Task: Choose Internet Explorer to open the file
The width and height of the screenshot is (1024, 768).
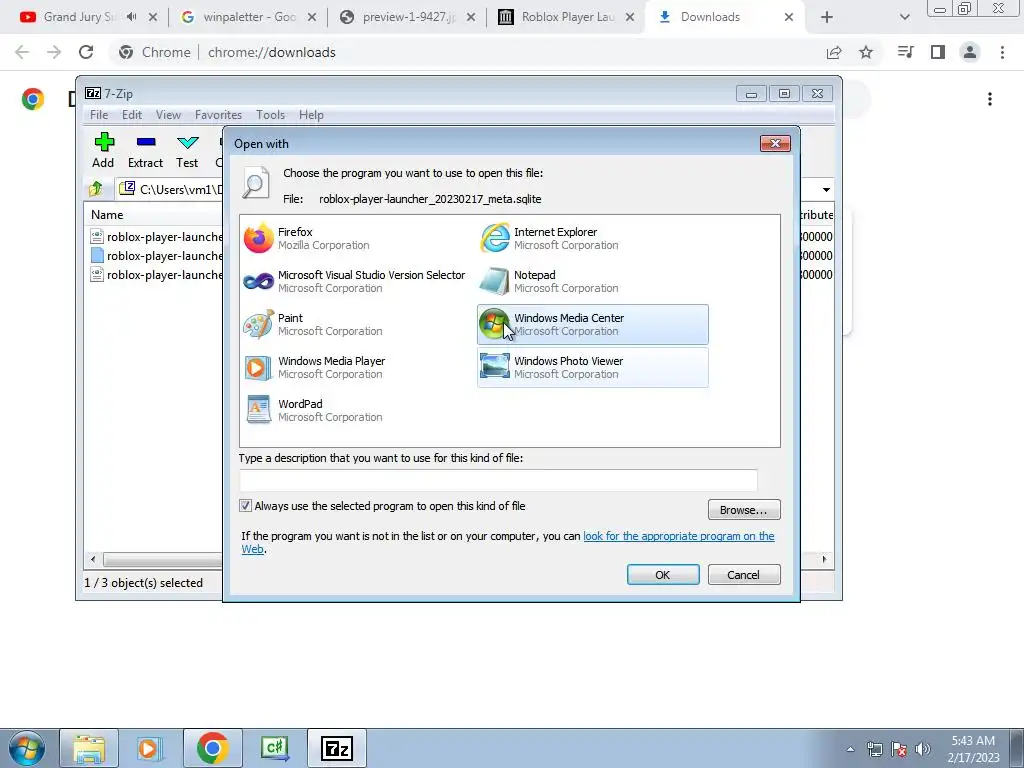Action: [x=592, y=238]
